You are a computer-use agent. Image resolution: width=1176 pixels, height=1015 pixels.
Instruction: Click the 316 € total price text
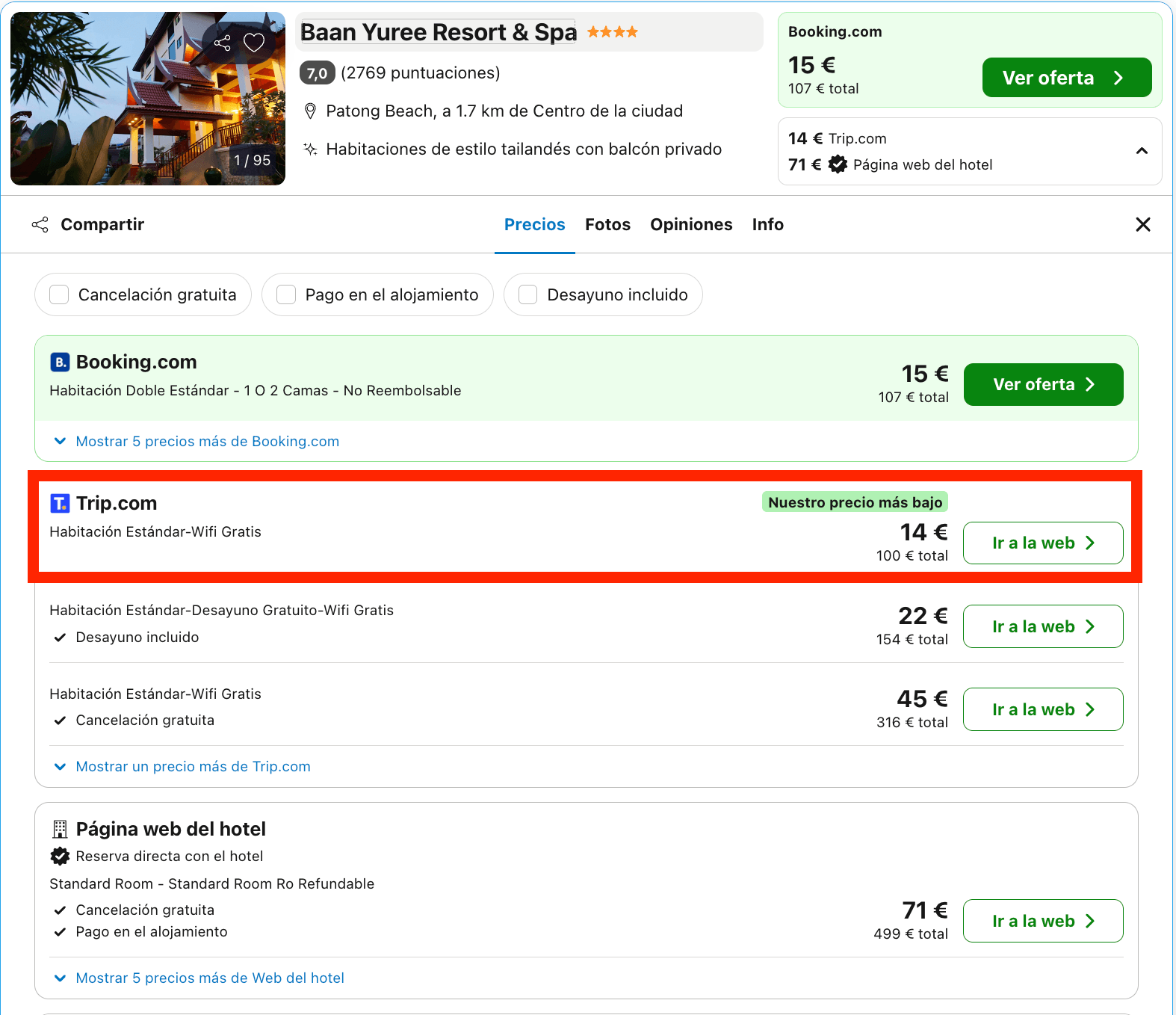tap(912, 722)
